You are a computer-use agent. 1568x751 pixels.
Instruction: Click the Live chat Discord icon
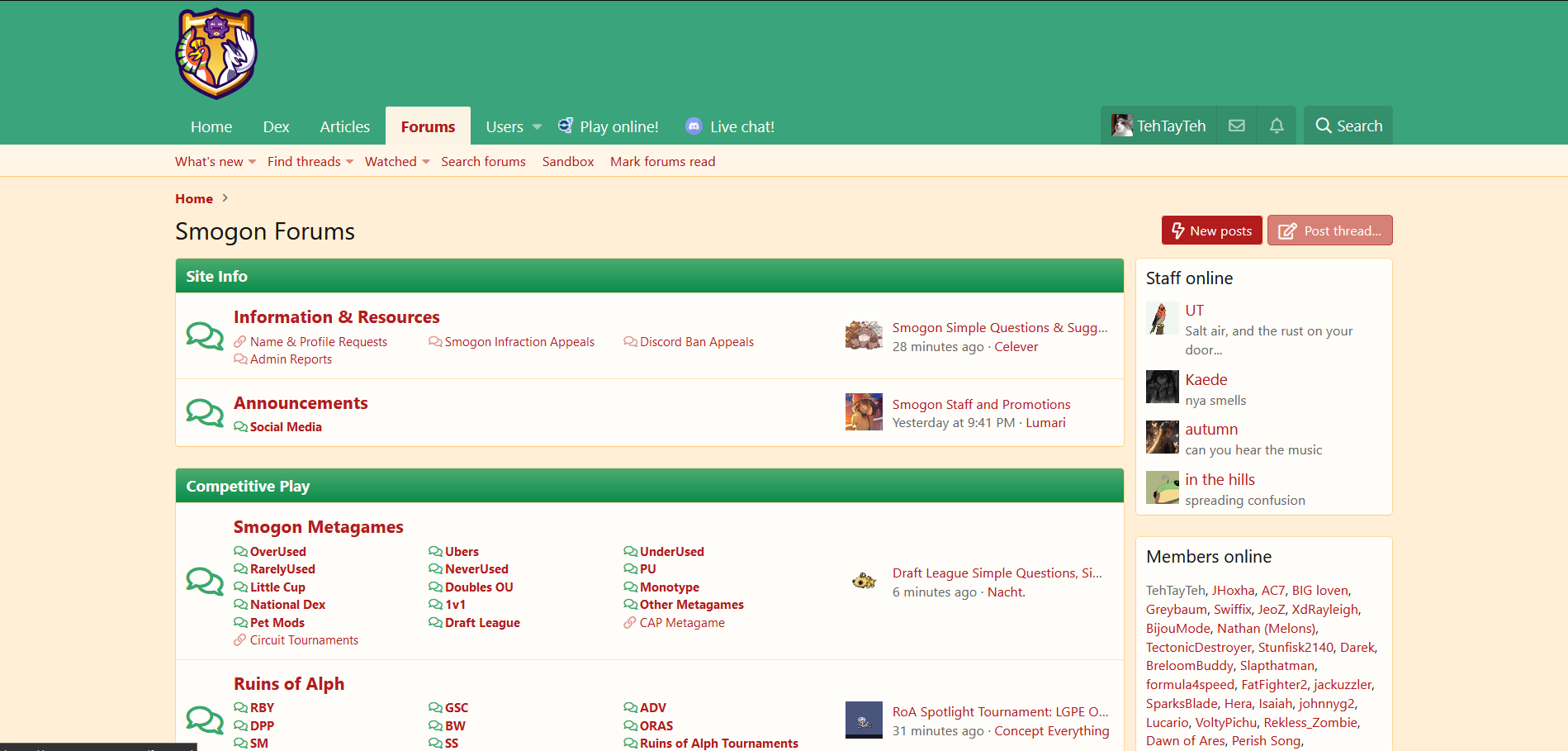coord(694,126)
